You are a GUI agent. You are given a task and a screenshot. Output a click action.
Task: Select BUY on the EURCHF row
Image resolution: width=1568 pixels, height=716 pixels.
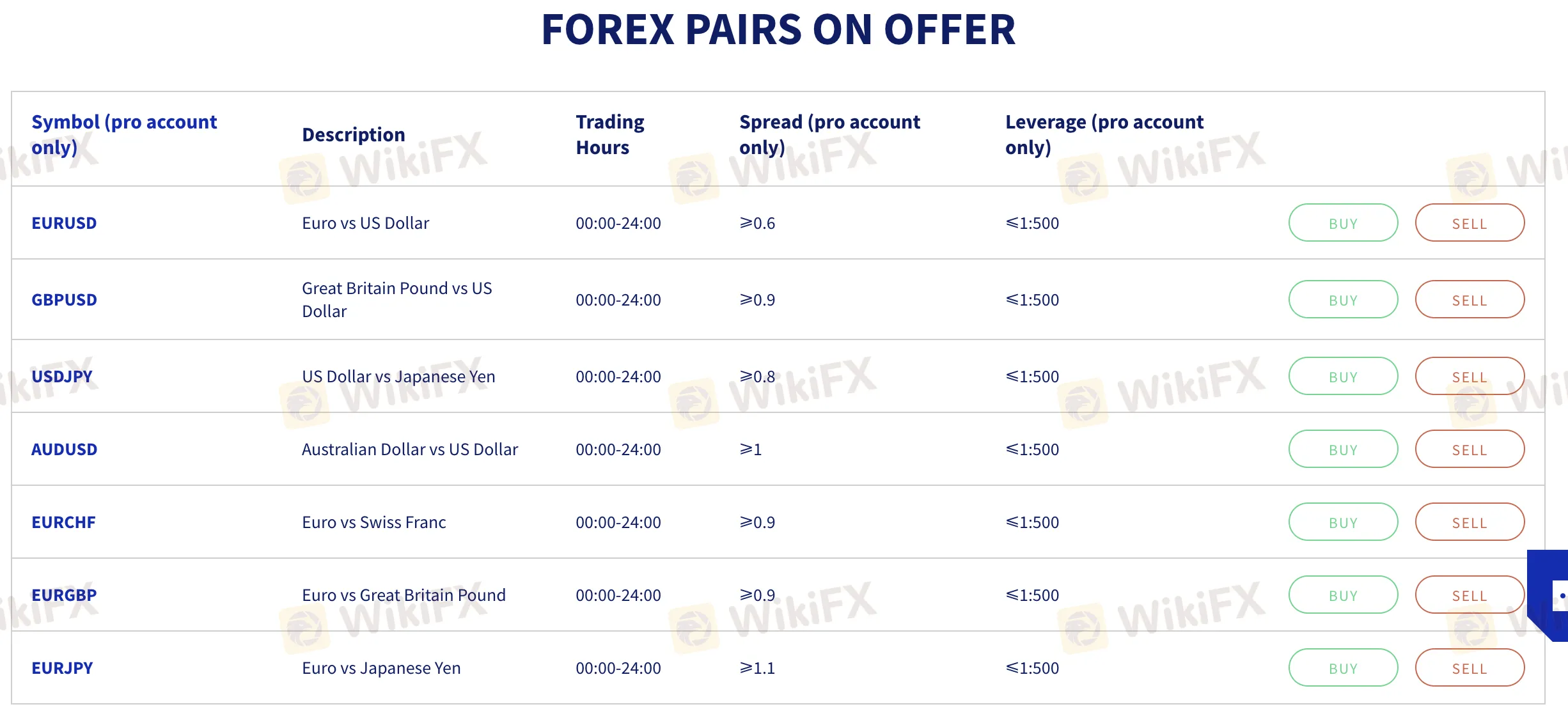[x=1343, y=522]
